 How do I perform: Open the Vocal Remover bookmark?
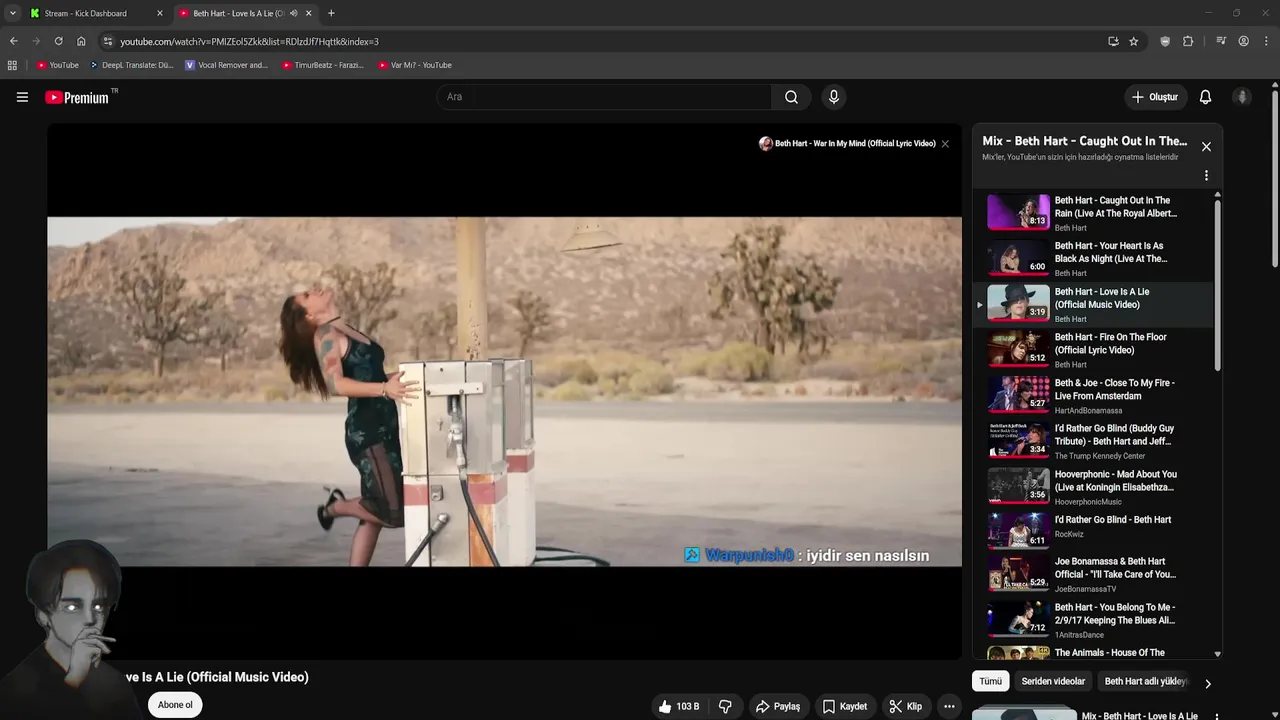click(x=227, y=65)
